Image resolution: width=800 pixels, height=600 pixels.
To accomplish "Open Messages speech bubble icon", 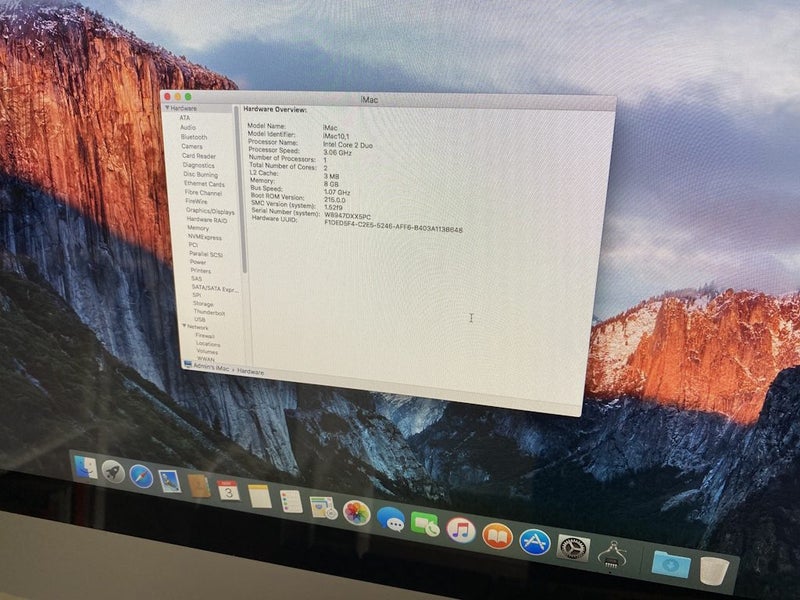I will [x=391, y=519].
